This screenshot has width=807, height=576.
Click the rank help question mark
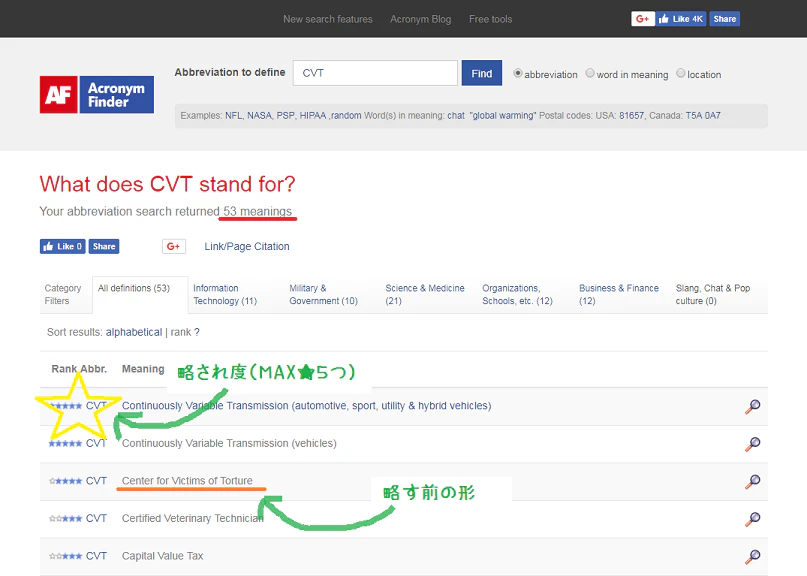click(x=197, y=333)
